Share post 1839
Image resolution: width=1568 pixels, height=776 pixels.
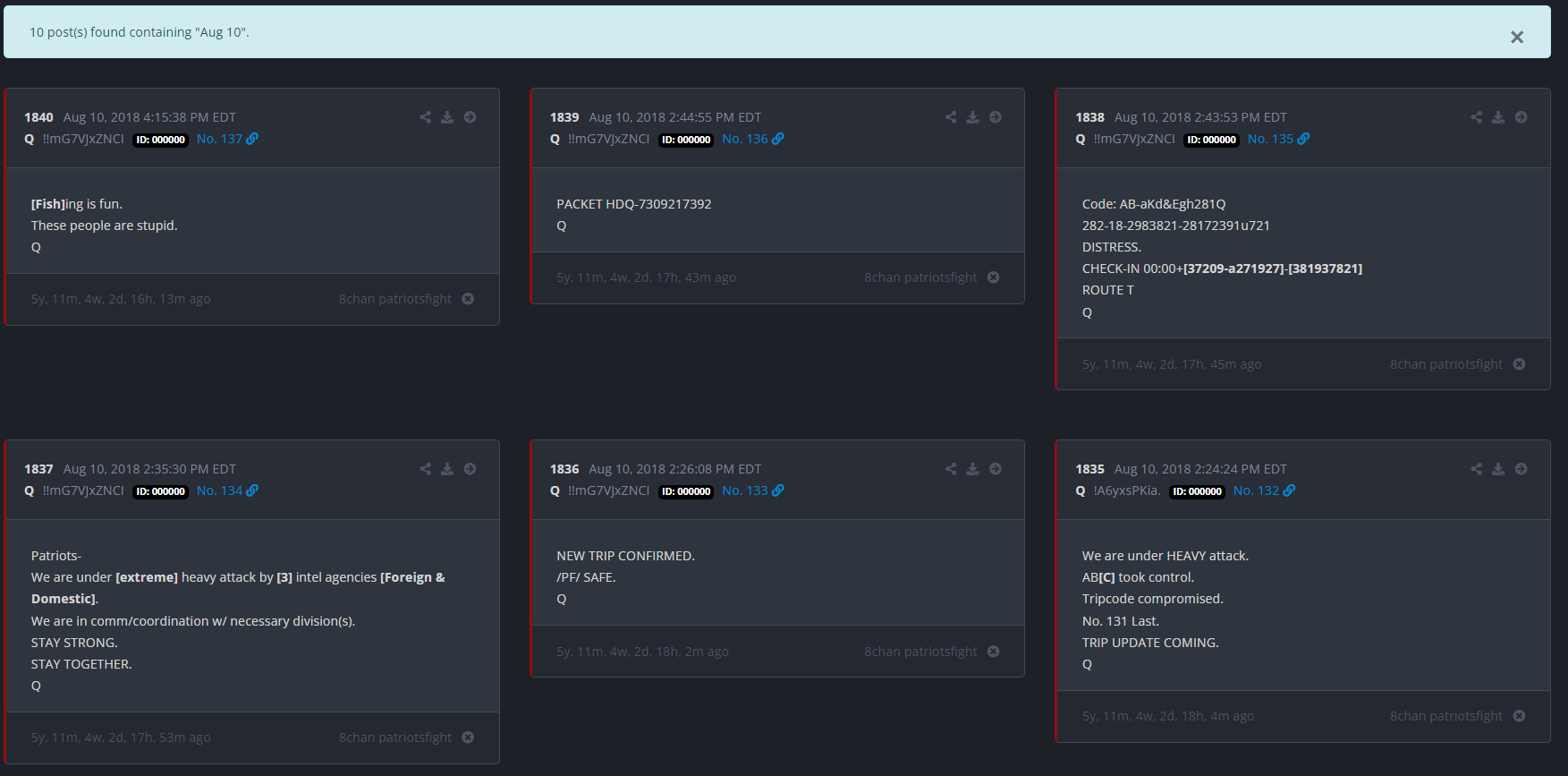(951, 117)
